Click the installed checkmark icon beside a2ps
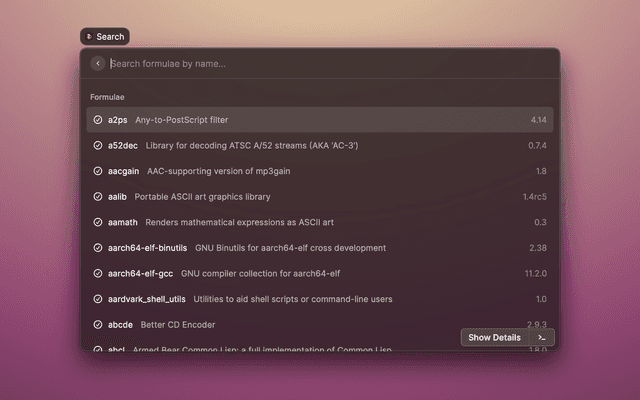The height and width of the screenshot is (400, 640). click(98, 120)
